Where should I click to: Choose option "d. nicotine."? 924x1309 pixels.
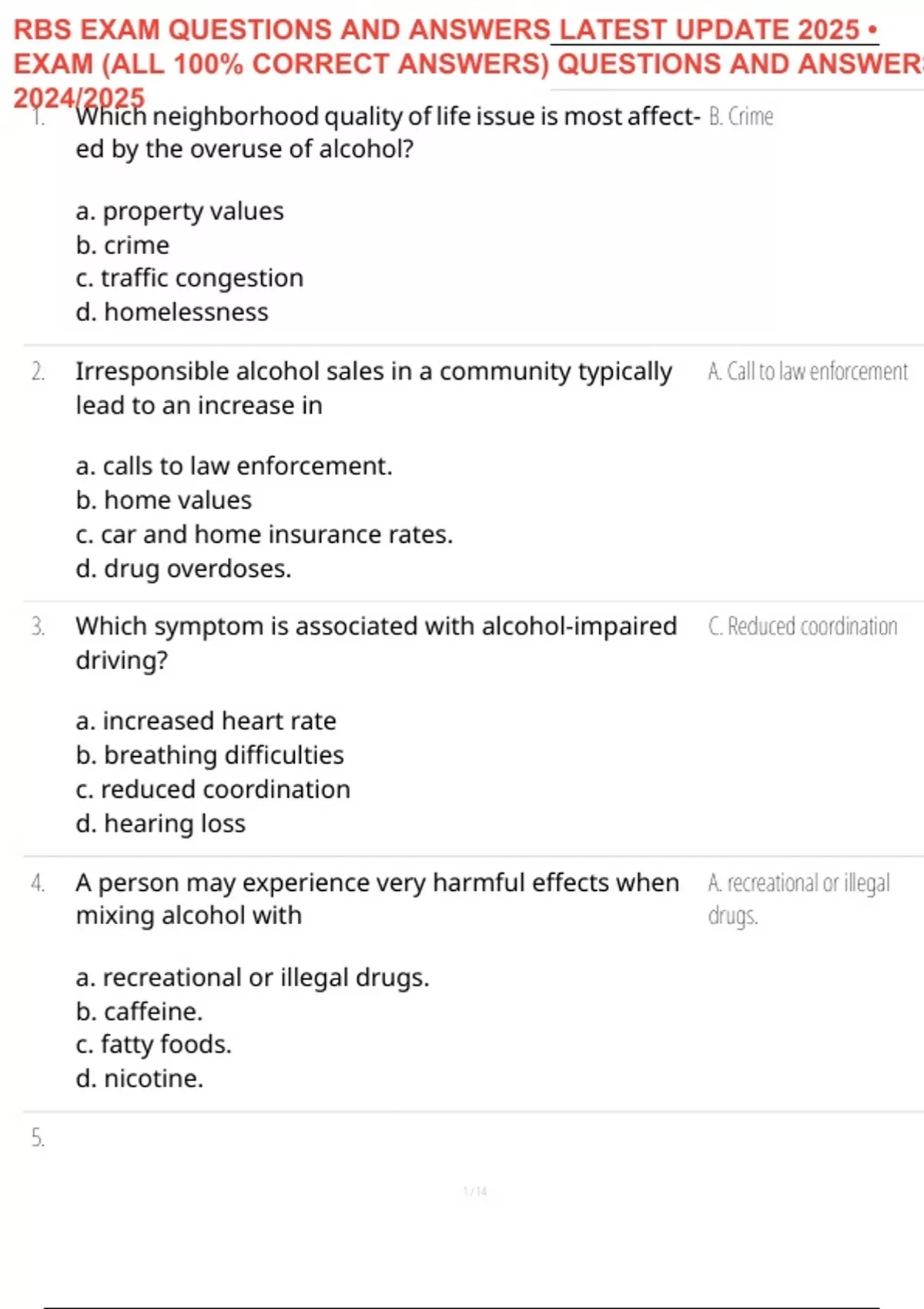pos(139,1078)
